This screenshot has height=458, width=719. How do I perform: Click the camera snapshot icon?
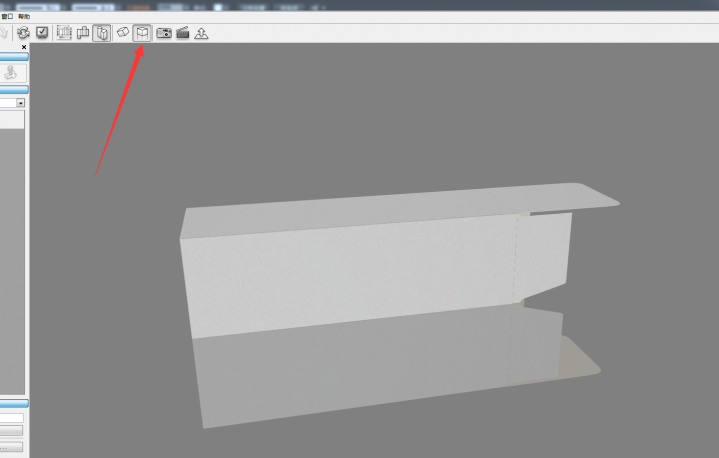click(x=164, y=33)
